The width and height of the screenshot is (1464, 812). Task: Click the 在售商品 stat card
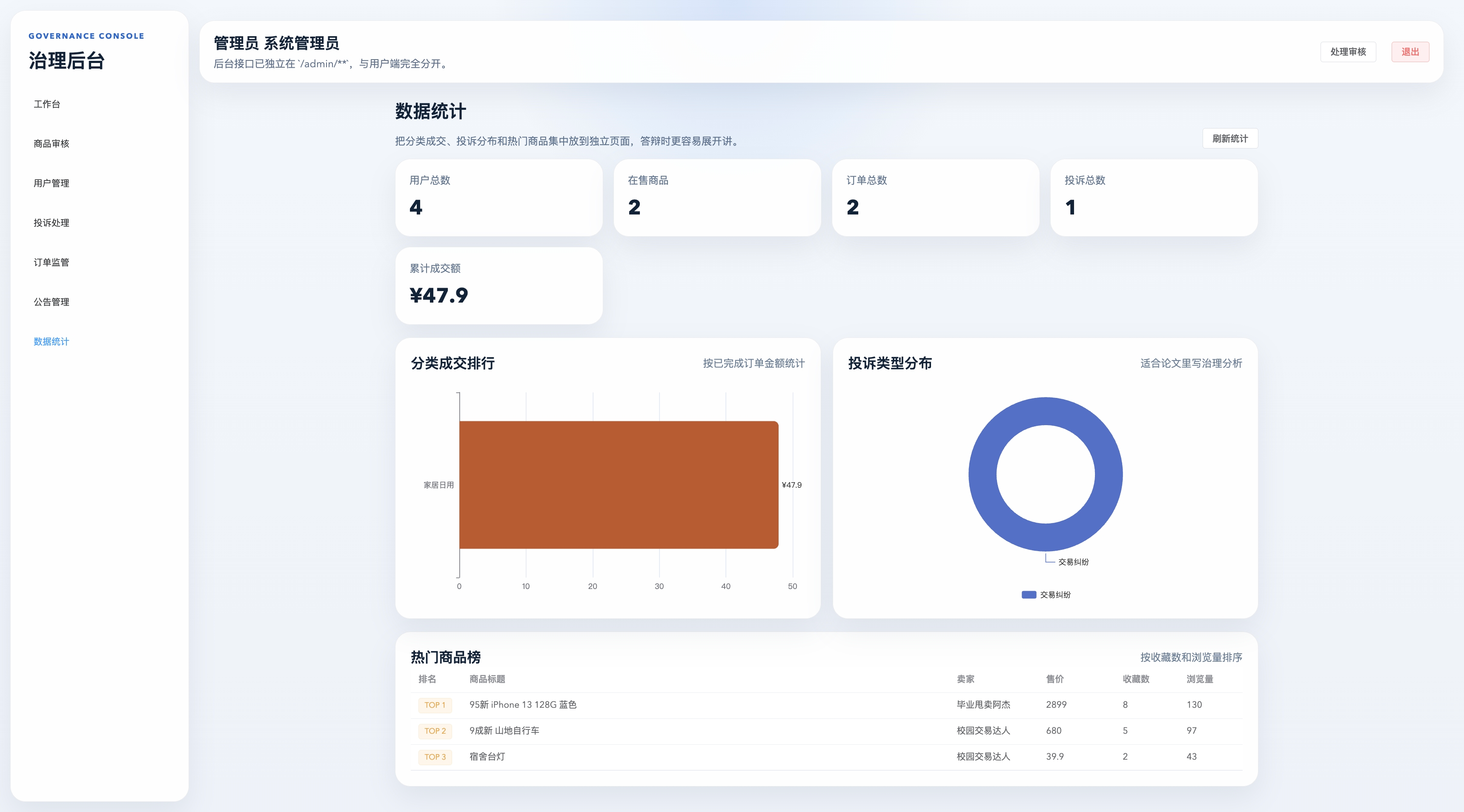coord(717,197)
